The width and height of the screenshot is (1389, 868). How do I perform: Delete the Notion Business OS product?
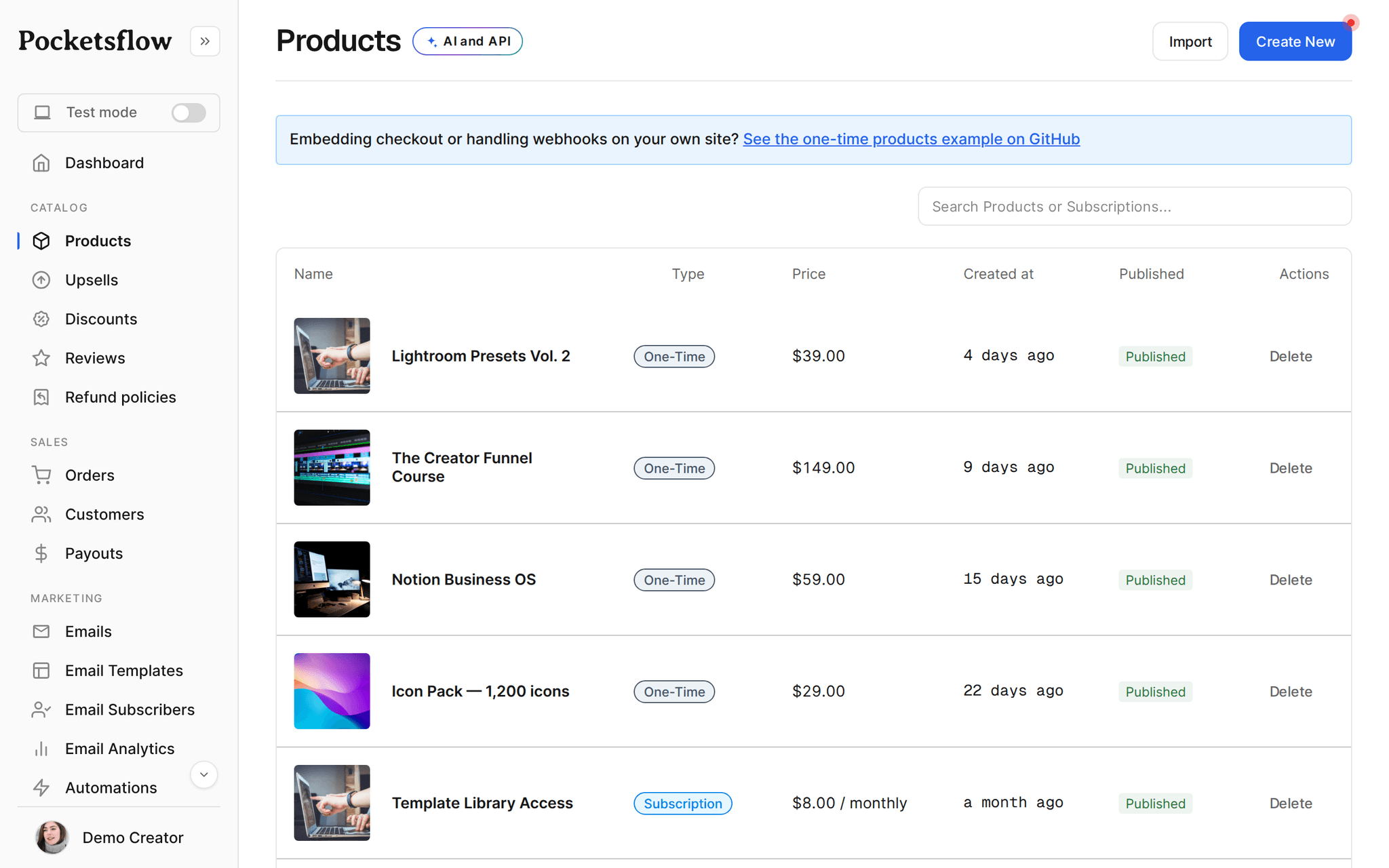click(1290, 580)
